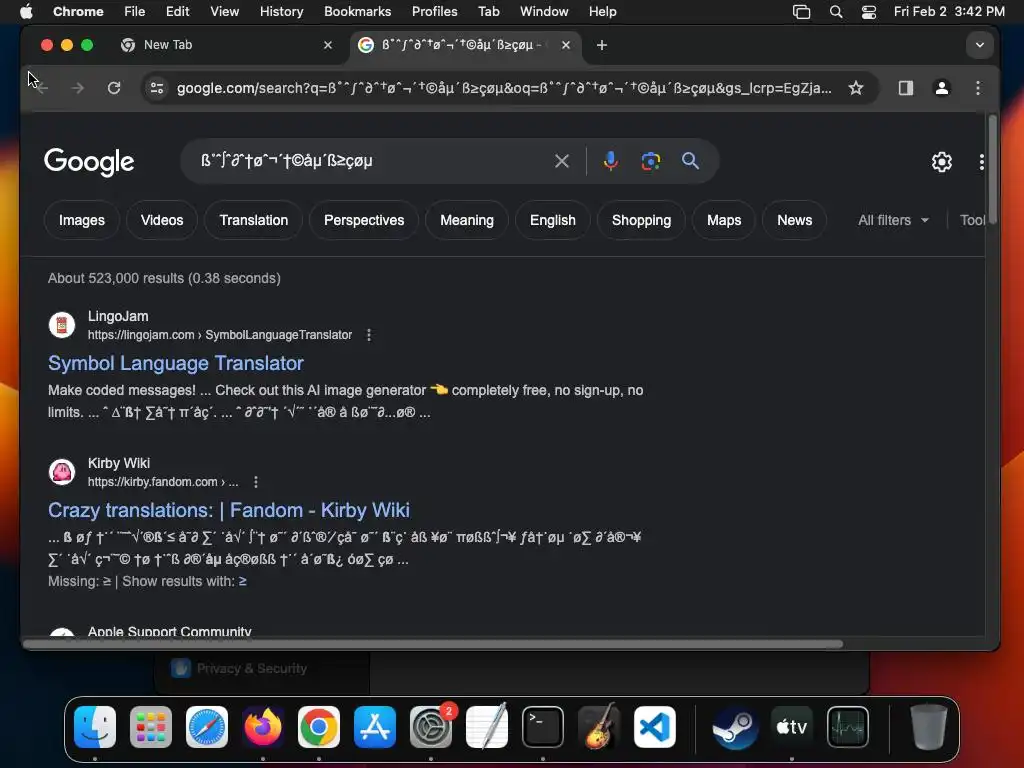Clear the Google search box with X
Screen dimensions: 1024x768
pos(562,161)
